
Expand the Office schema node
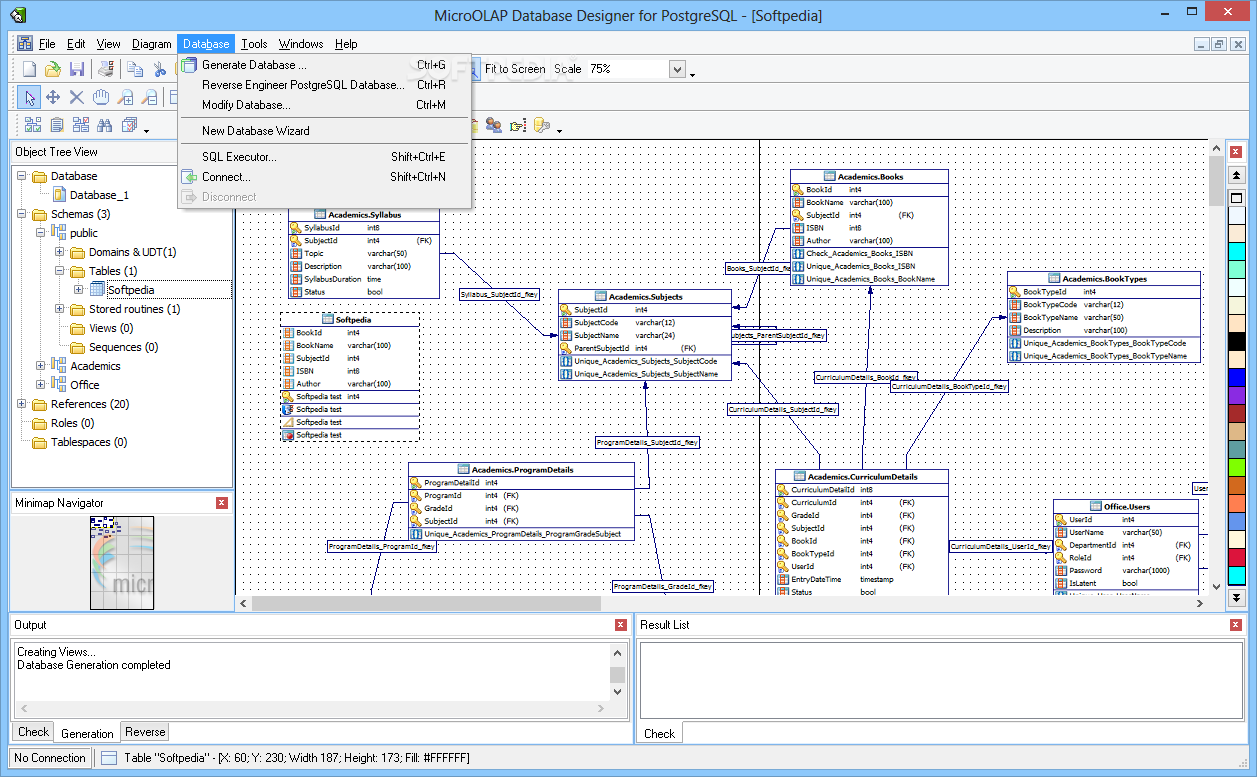click(41, 385)
